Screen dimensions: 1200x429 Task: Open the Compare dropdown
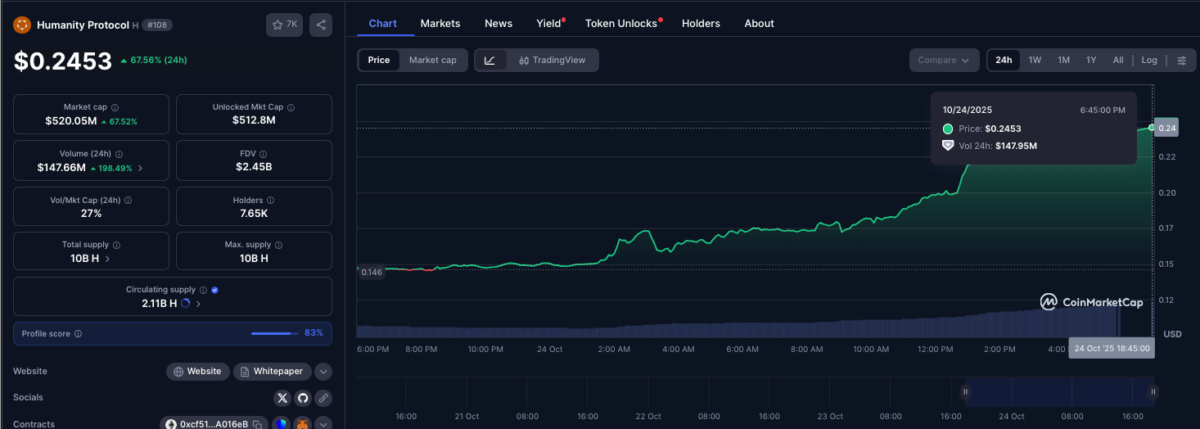point(943,60)
